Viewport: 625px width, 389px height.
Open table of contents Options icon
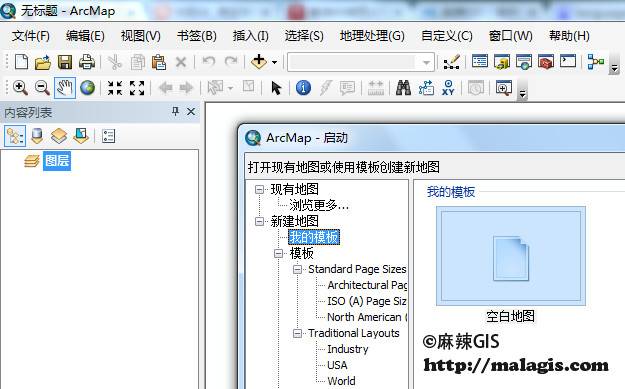coord(108,136)
